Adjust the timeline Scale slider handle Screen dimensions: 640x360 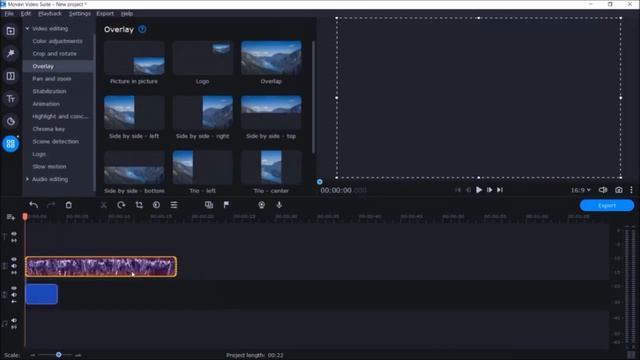(x=58, y=355)
